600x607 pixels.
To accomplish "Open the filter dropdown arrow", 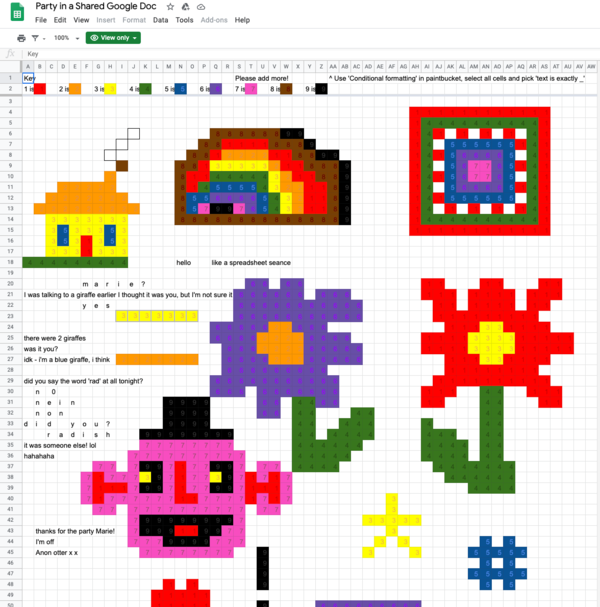I will click(43, 38).
